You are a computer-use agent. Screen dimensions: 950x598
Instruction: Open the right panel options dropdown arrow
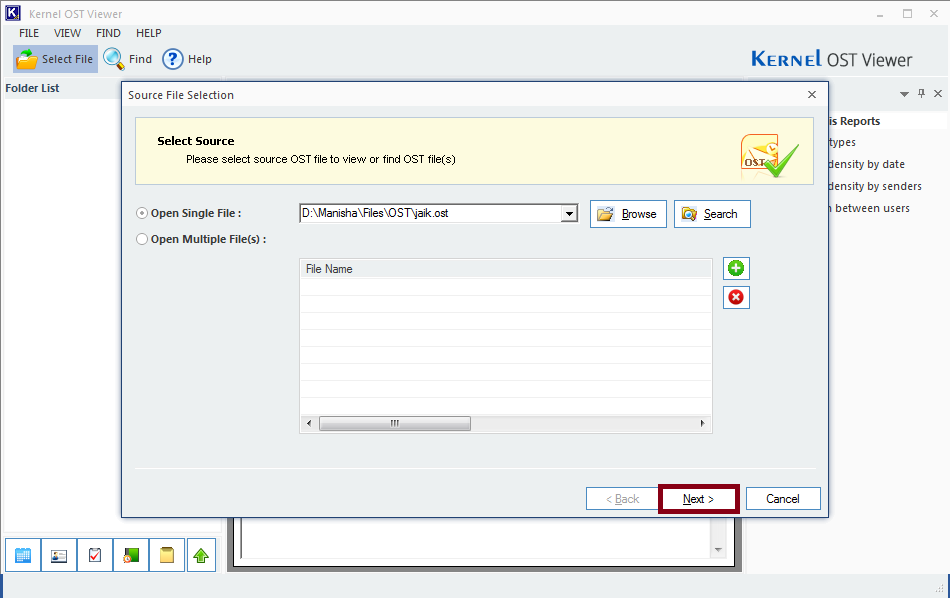tap(904, 93)
